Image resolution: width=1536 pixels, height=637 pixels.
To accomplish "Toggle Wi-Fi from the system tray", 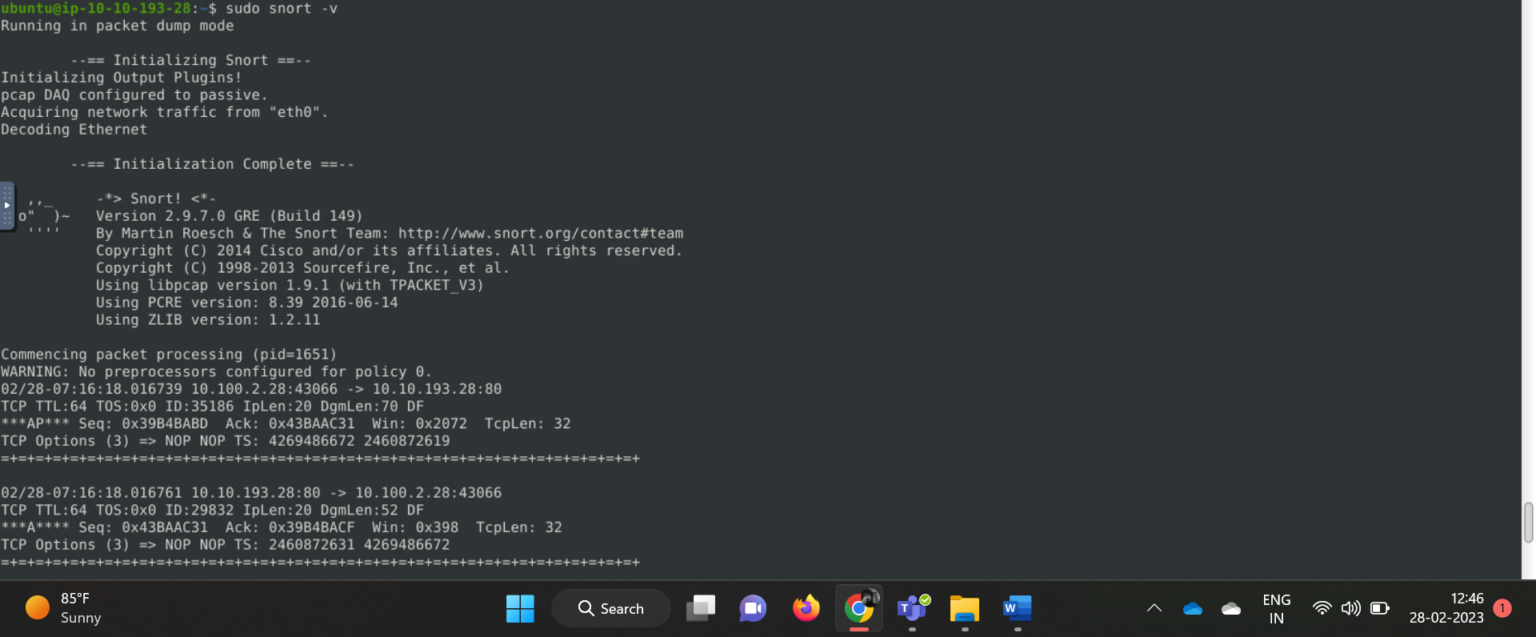I will [x=1322, y=607].
